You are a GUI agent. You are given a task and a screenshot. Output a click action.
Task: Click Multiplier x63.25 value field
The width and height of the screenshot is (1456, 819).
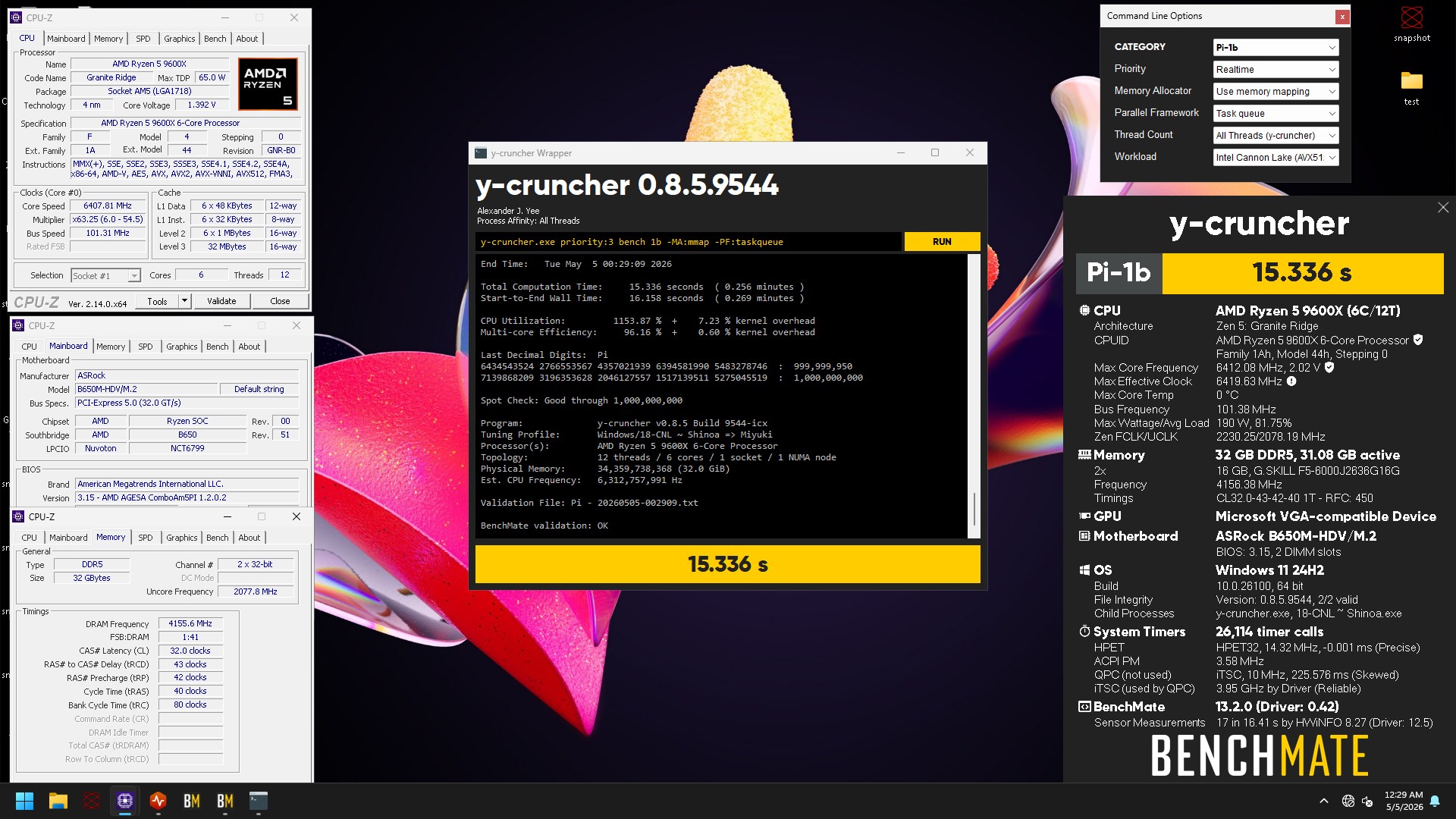[x=108, y=220]
